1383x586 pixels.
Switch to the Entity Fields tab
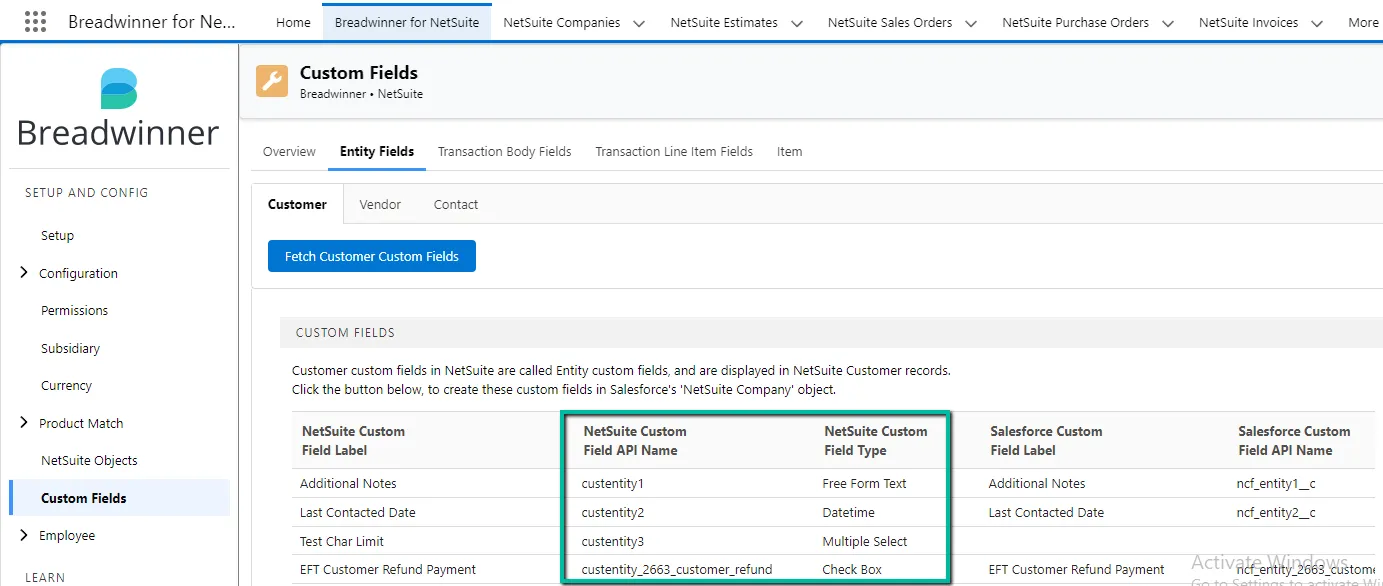coord(377,152)
